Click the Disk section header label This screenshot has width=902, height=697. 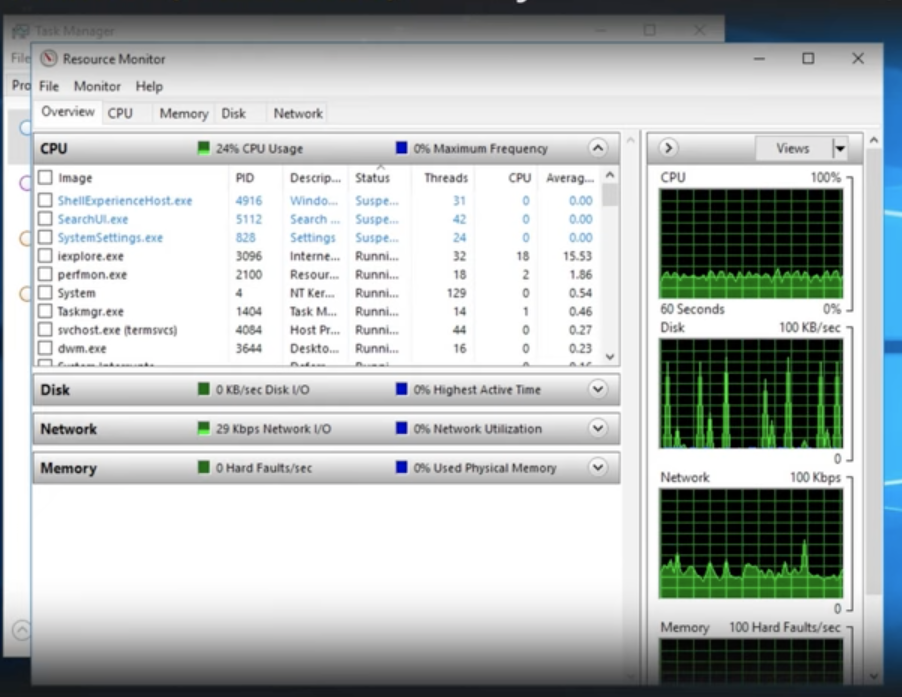click(x=55, y=390)
